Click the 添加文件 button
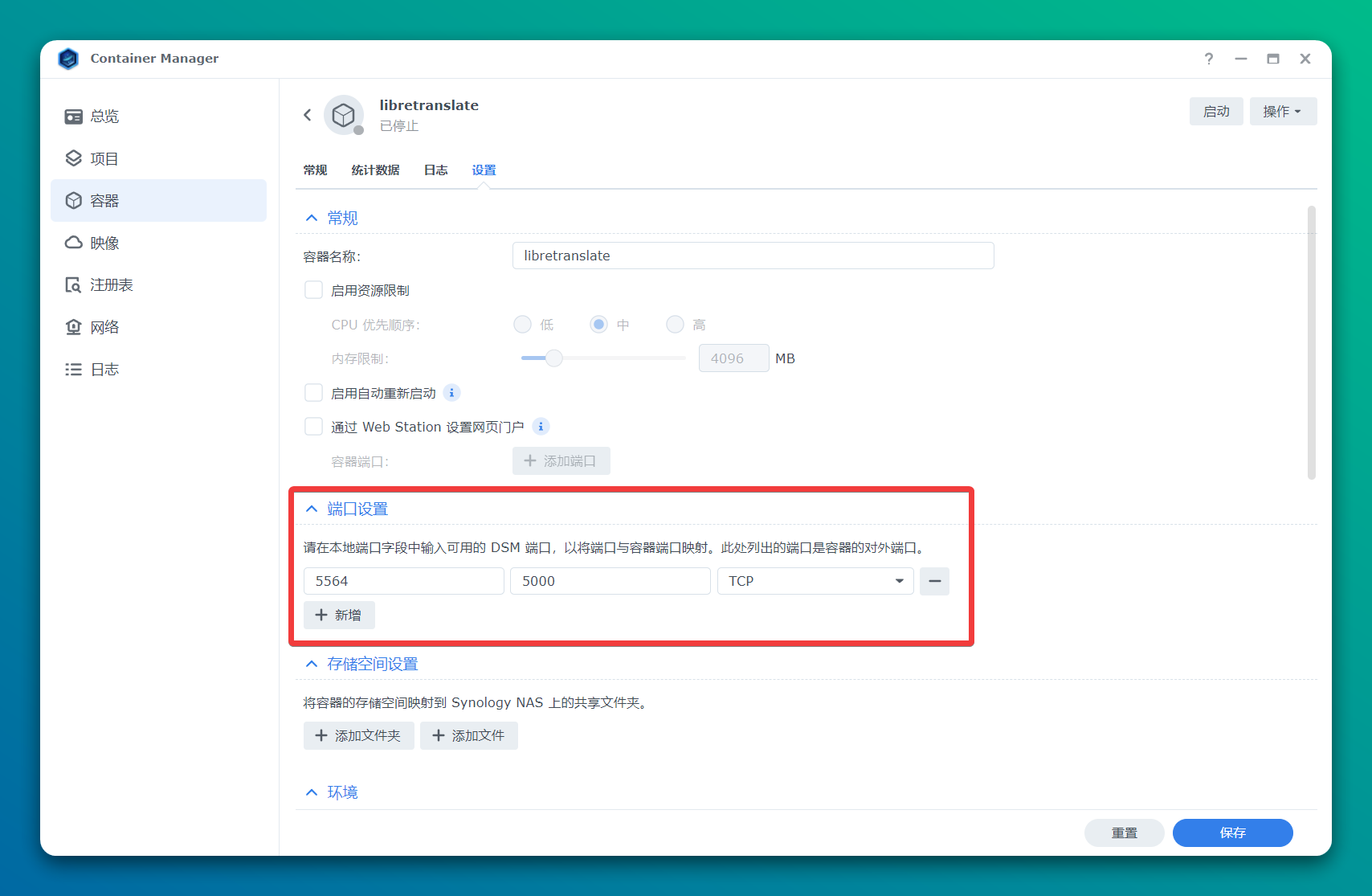The height and width of the screenshot is (896, 1372). point(468,735)
